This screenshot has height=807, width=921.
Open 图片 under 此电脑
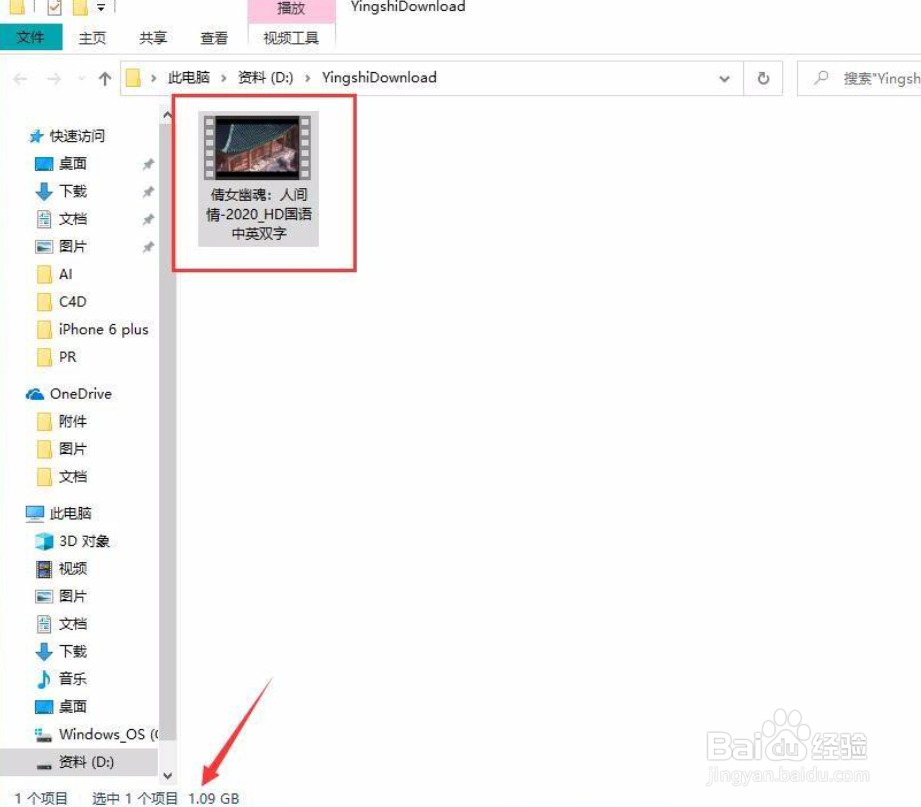(72, 596)
